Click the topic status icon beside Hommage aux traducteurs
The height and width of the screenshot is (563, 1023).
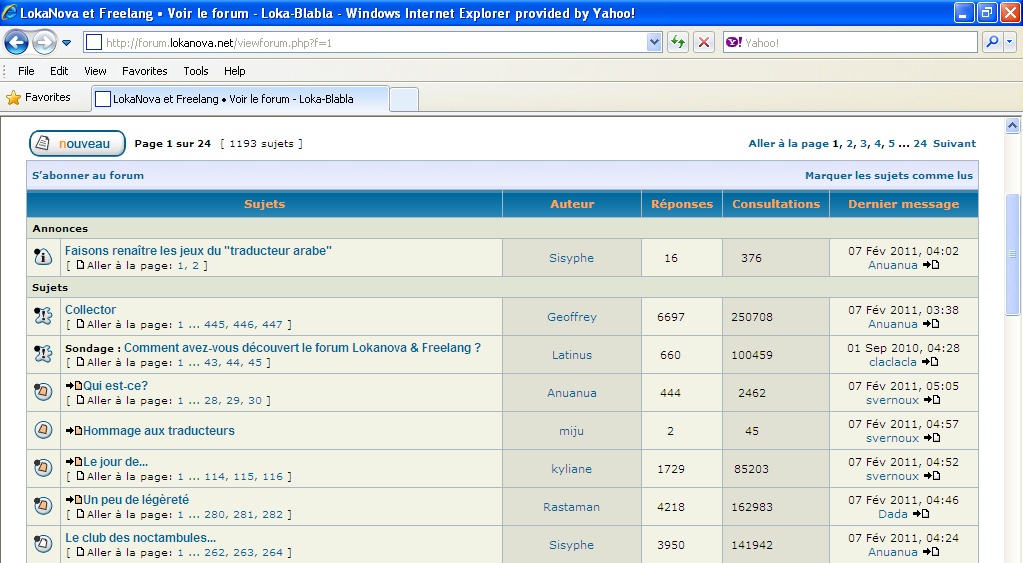[x=43, y=431]
